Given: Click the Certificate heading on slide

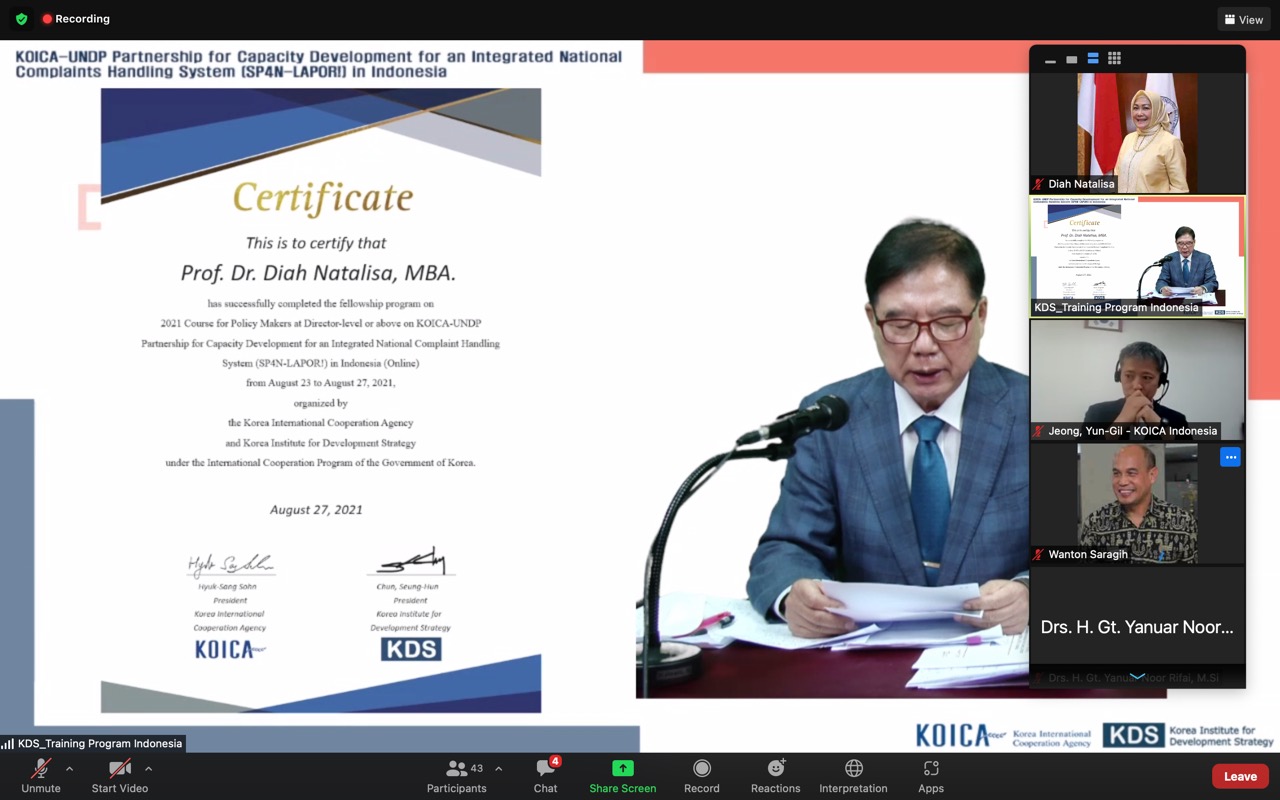Looking at the screenshot, I should (323, 198).
